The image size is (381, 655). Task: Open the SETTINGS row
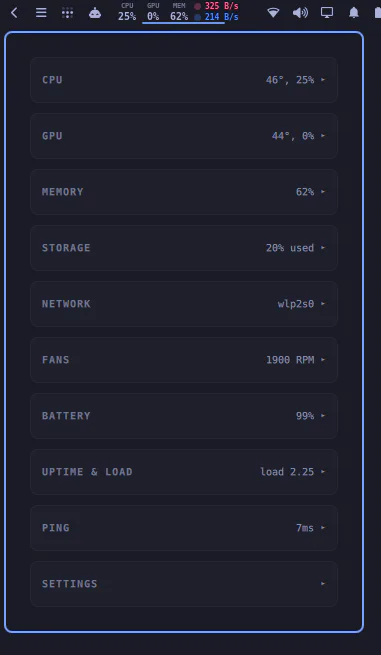(x=184, y=584)
